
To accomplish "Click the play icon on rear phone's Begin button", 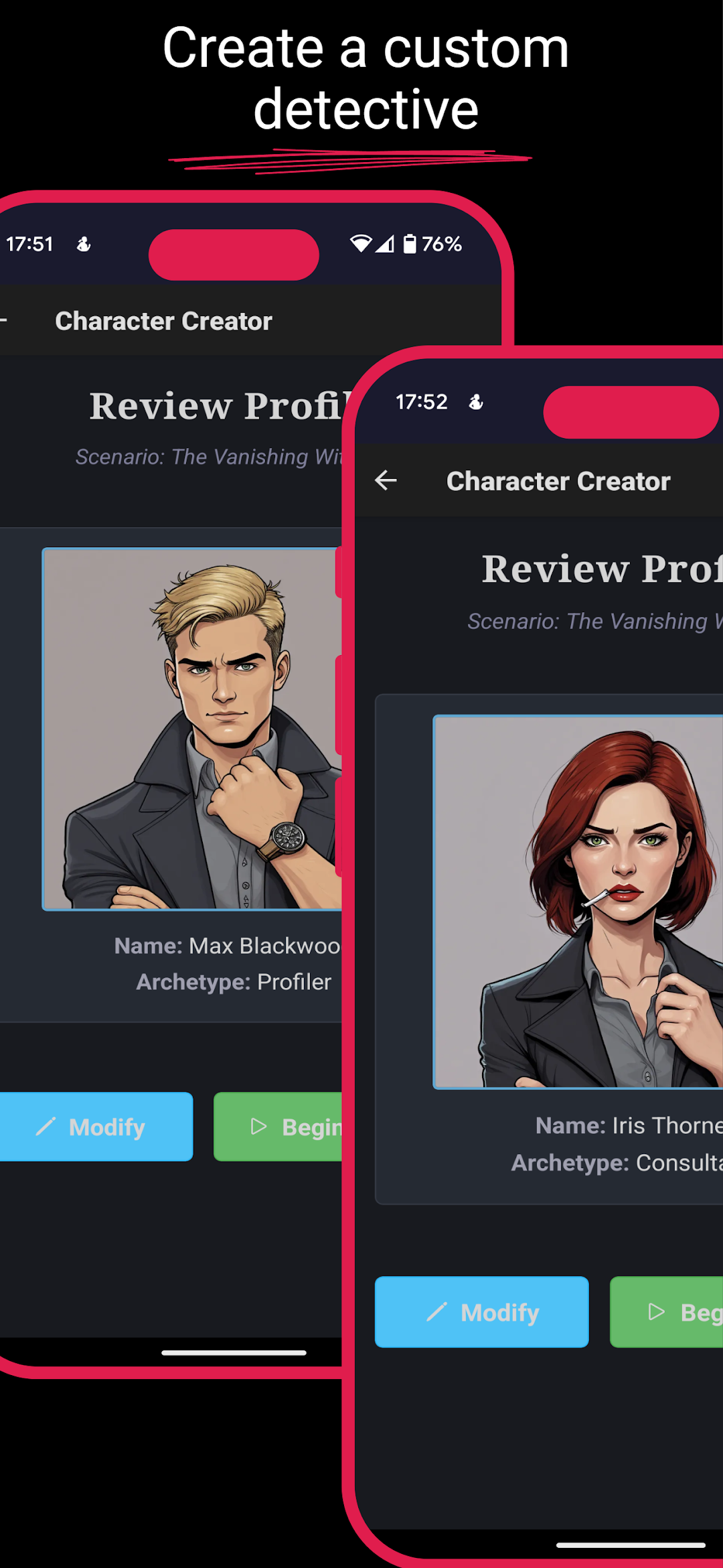I will tap(258, 1126).
